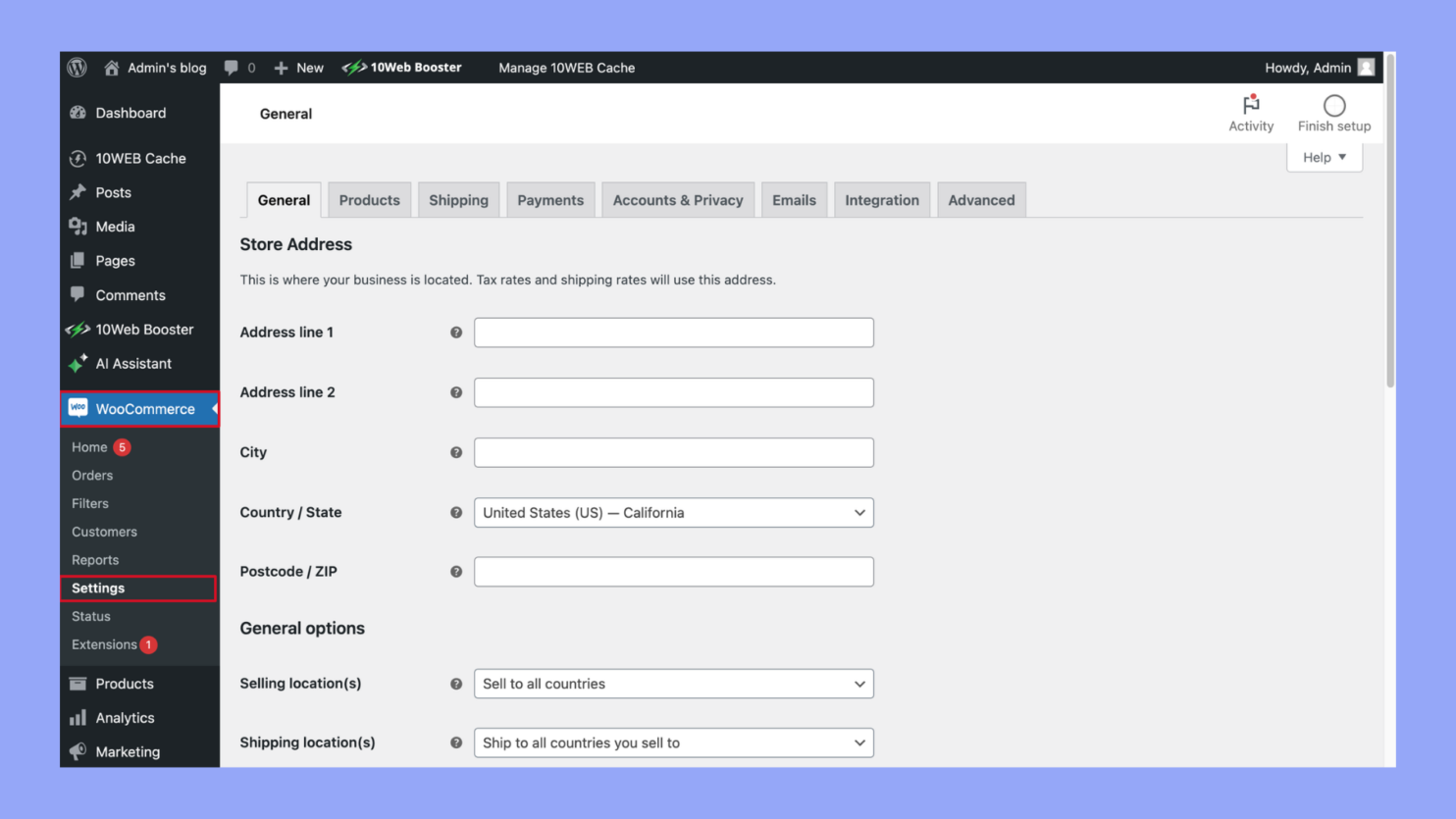
Task: Click the help tooltip beside Address line 1
Action: (x=456, y=333)
